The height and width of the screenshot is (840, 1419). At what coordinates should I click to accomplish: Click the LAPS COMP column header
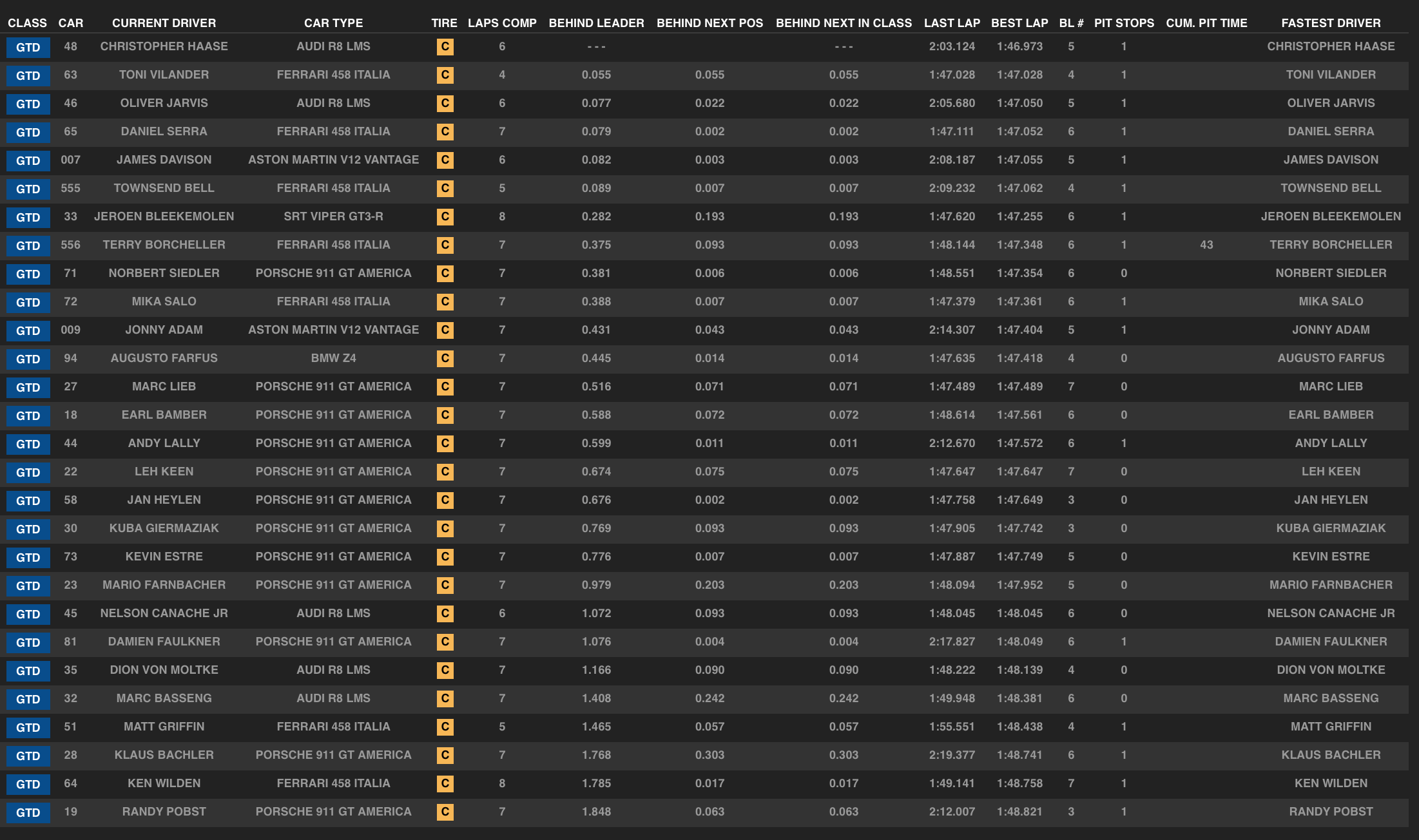[502, 23]
